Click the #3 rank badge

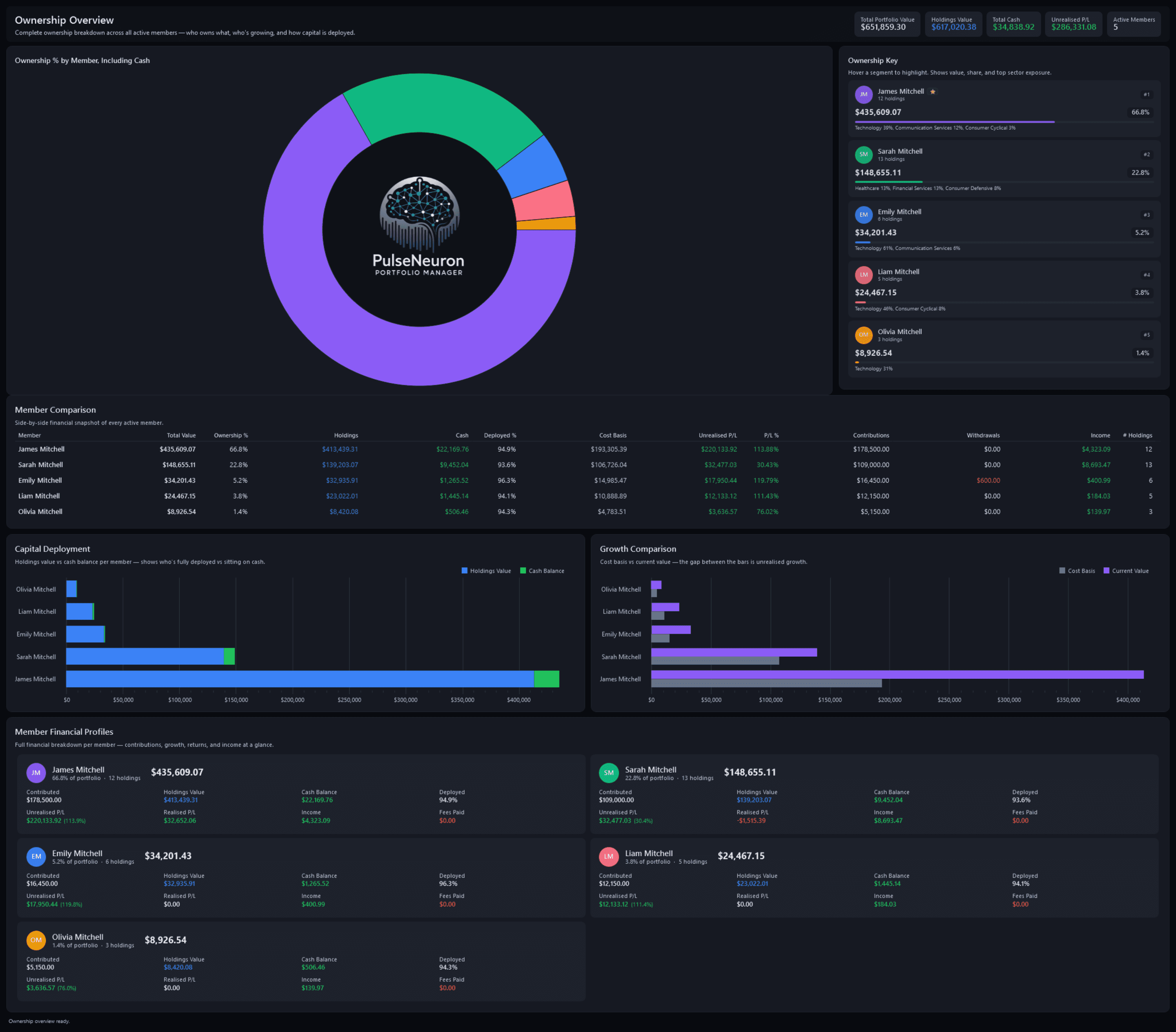1147,215
